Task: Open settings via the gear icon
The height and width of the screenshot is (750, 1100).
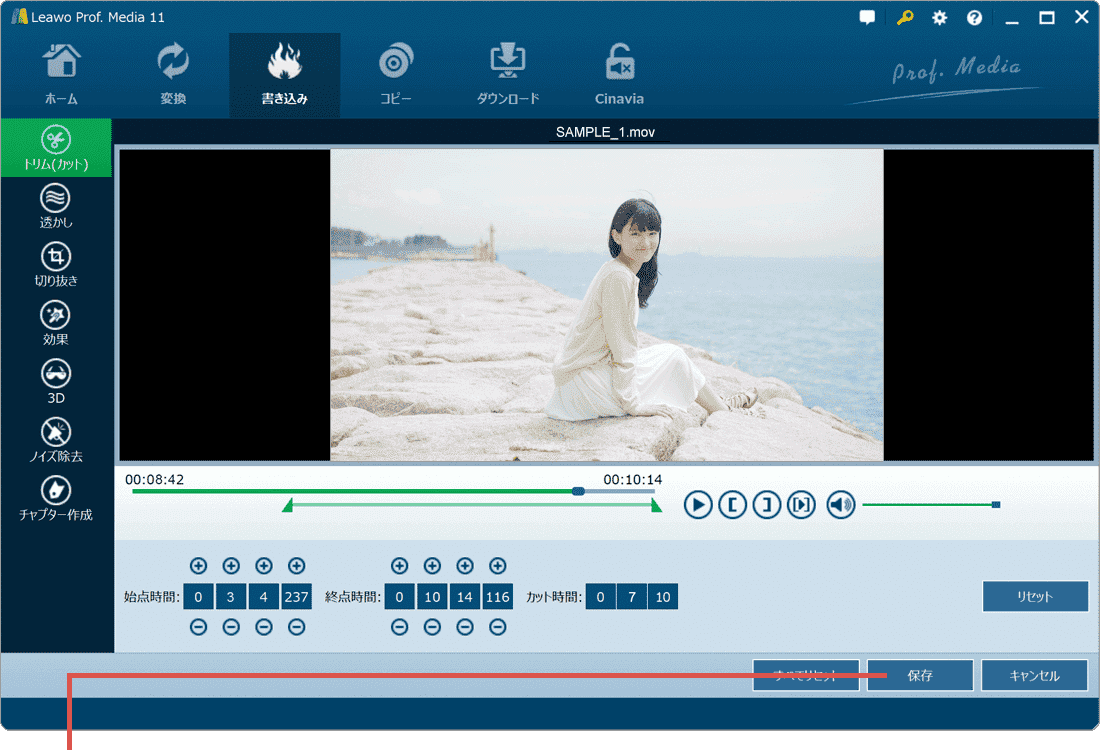Action: coord(939,18)
